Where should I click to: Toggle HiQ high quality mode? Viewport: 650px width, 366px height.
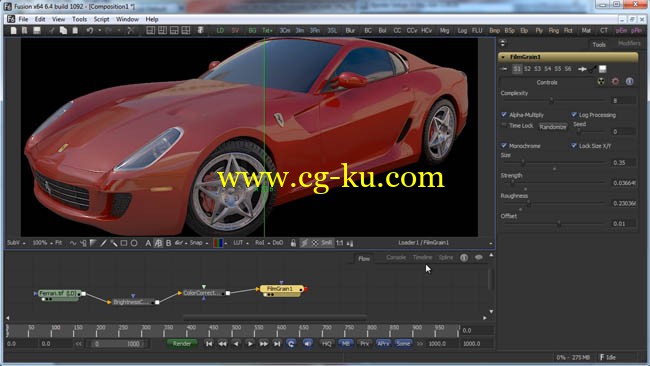327,344
